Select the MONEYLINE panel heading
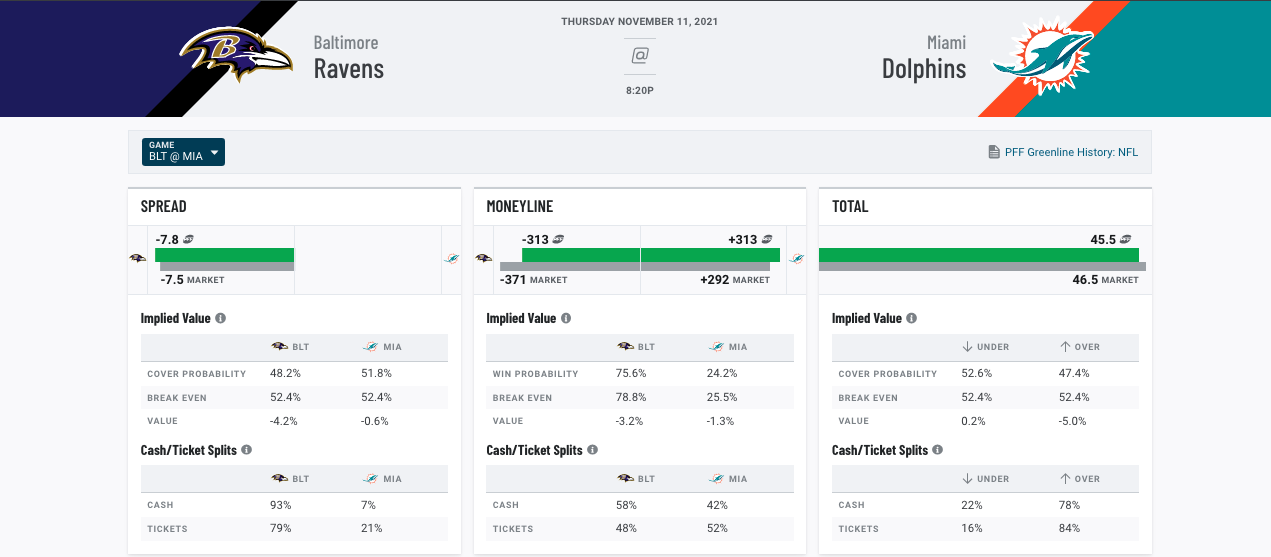Screen dimensions: 1271x557 pos(519,207)
